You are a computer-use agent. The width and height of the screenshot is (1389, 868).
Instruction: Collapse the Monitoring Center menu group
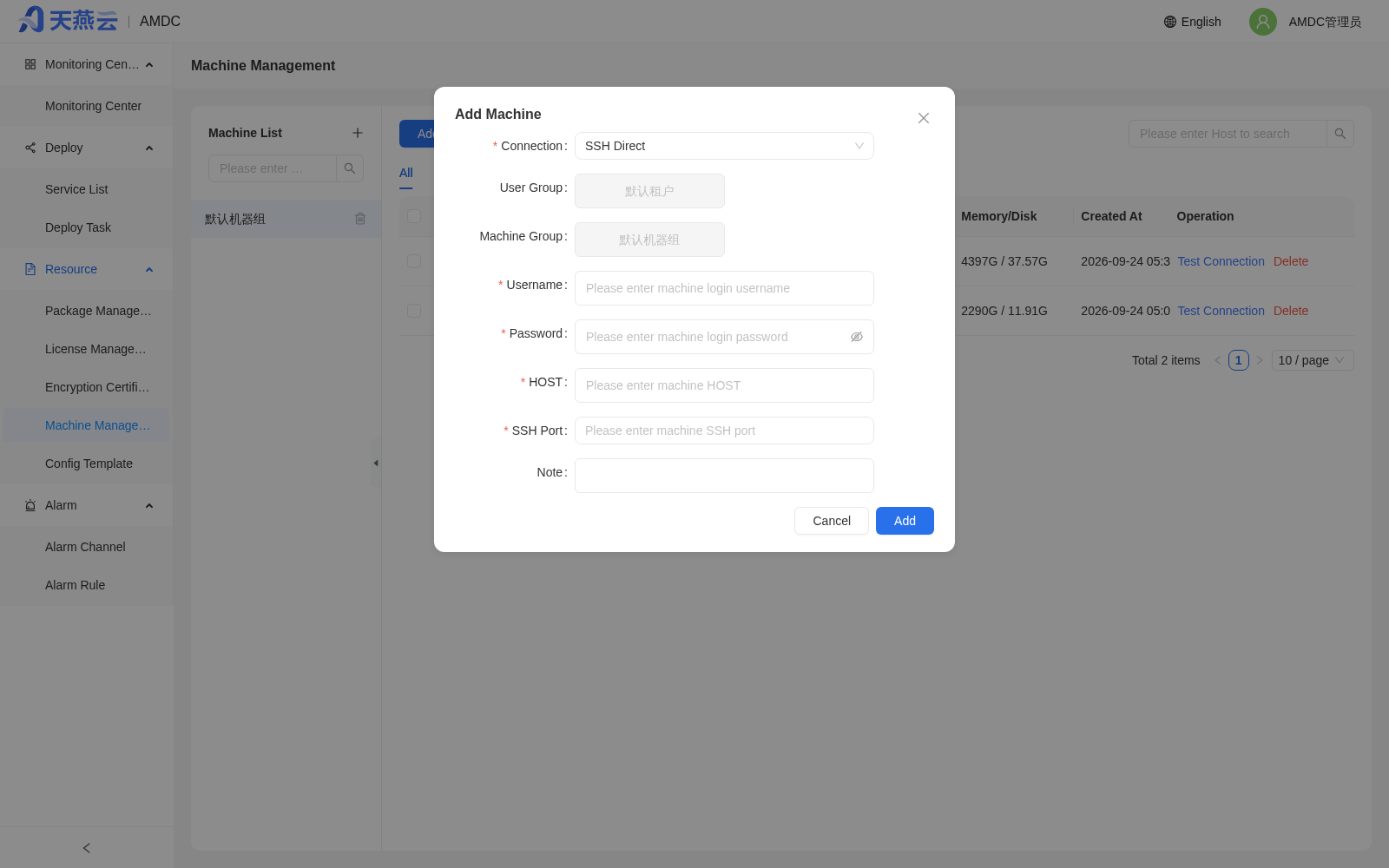tap(87, 64)
